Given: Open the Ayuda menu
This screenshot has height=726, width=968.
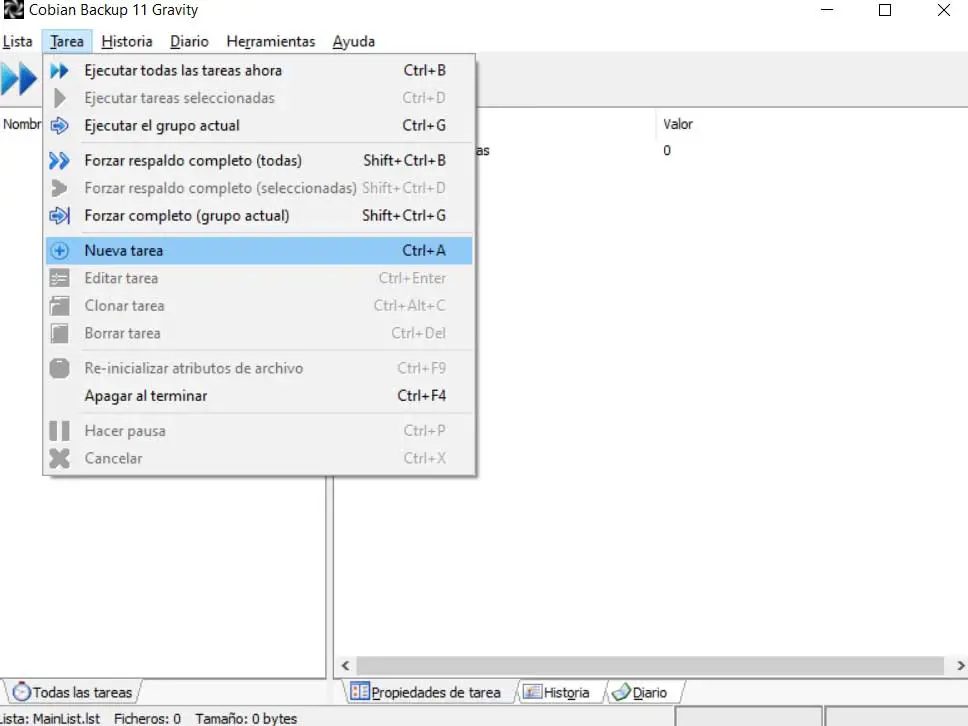Looking at the screenshot, I should point(354,41).
